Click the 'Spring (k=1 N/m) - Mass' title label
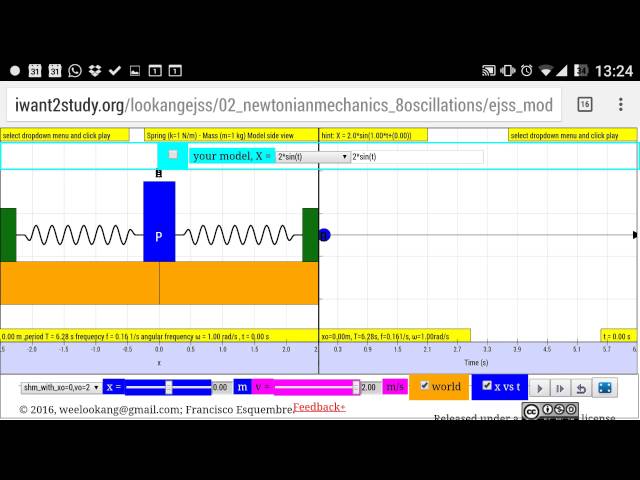Viewport: 640px width, 480px height. (x=231, y=136)
